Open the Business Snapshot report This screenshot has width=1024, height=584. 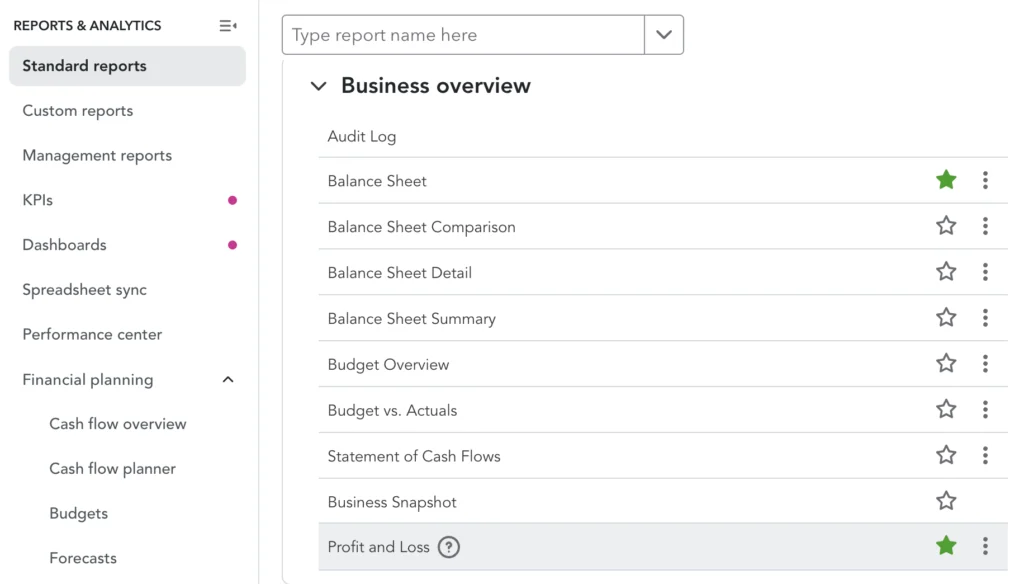[392, 502]
